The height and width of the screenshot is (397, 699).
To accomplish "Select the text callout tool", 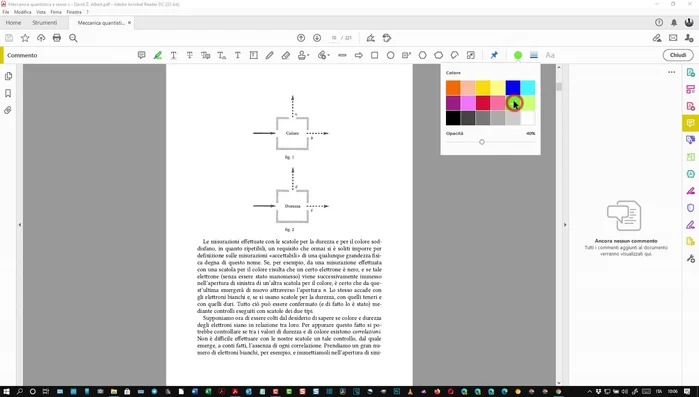I will (x=407, y=55).
